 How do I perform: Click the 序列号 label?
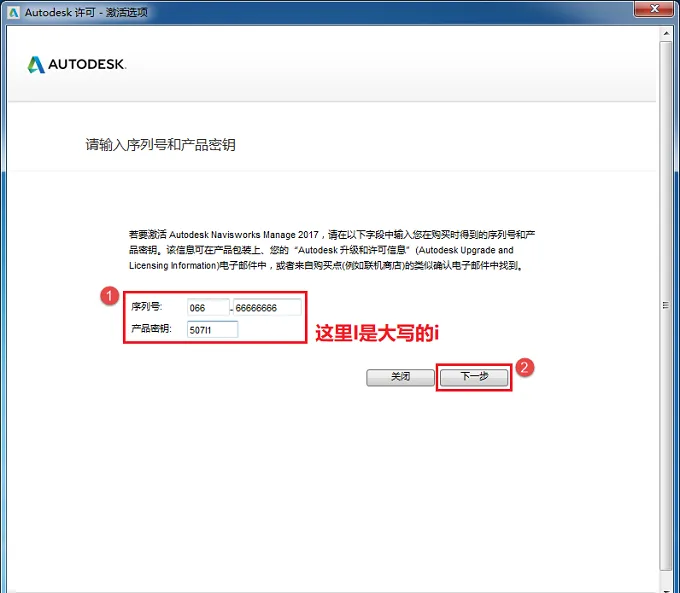click(146, 307)
